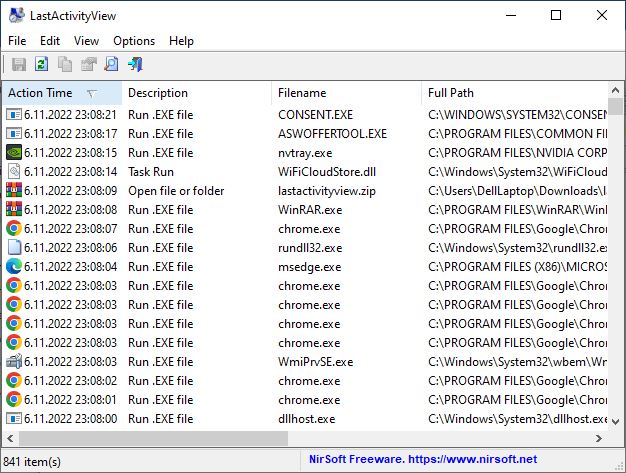Click the C:\Users\DellLaptop\Downloads path cell

(517, 191)
